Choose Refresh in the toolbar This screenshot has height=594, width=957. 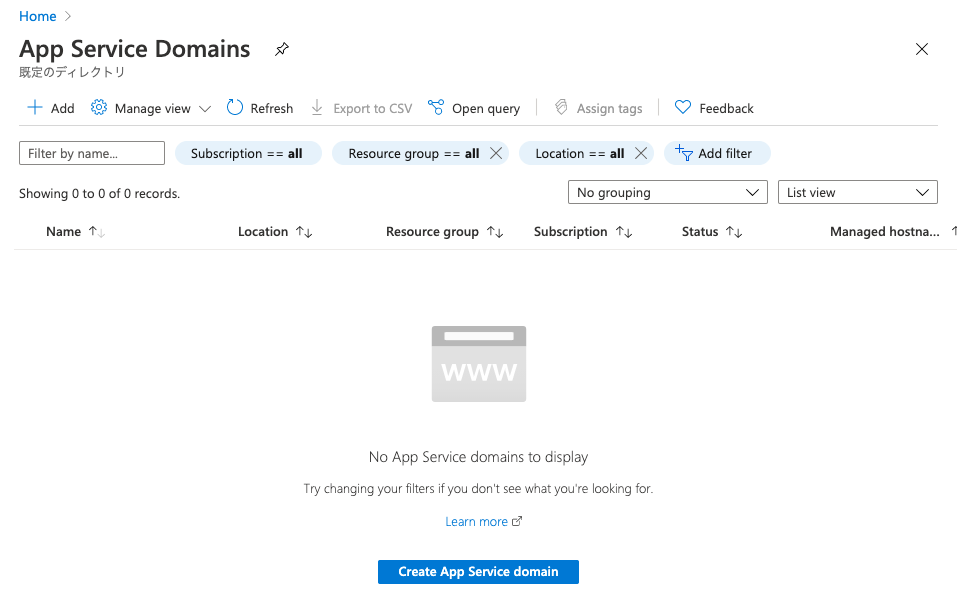272,108
